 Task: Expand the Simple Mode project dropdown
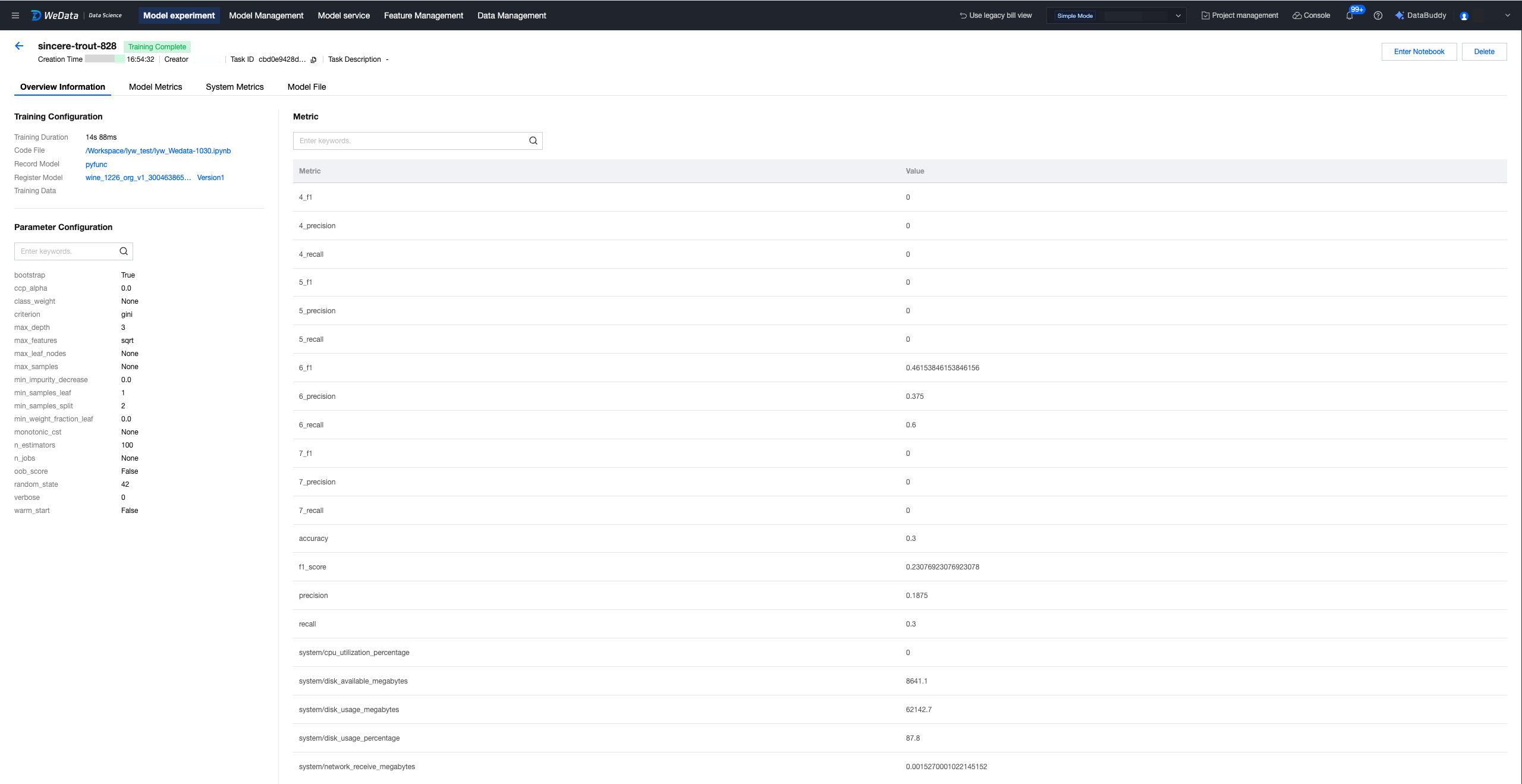(1177, 16)
